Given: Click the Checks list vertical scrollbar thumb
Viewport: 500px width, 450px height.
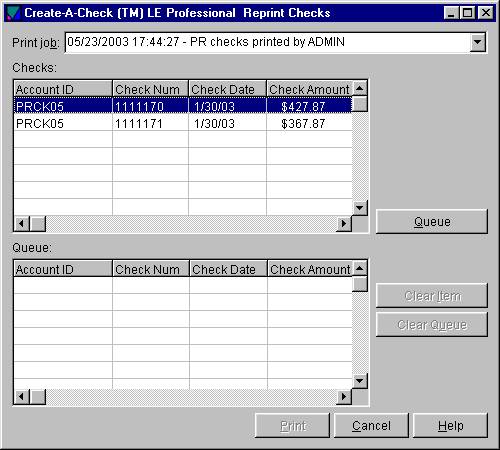Looking at the screenshot, I should click(359, 104).
